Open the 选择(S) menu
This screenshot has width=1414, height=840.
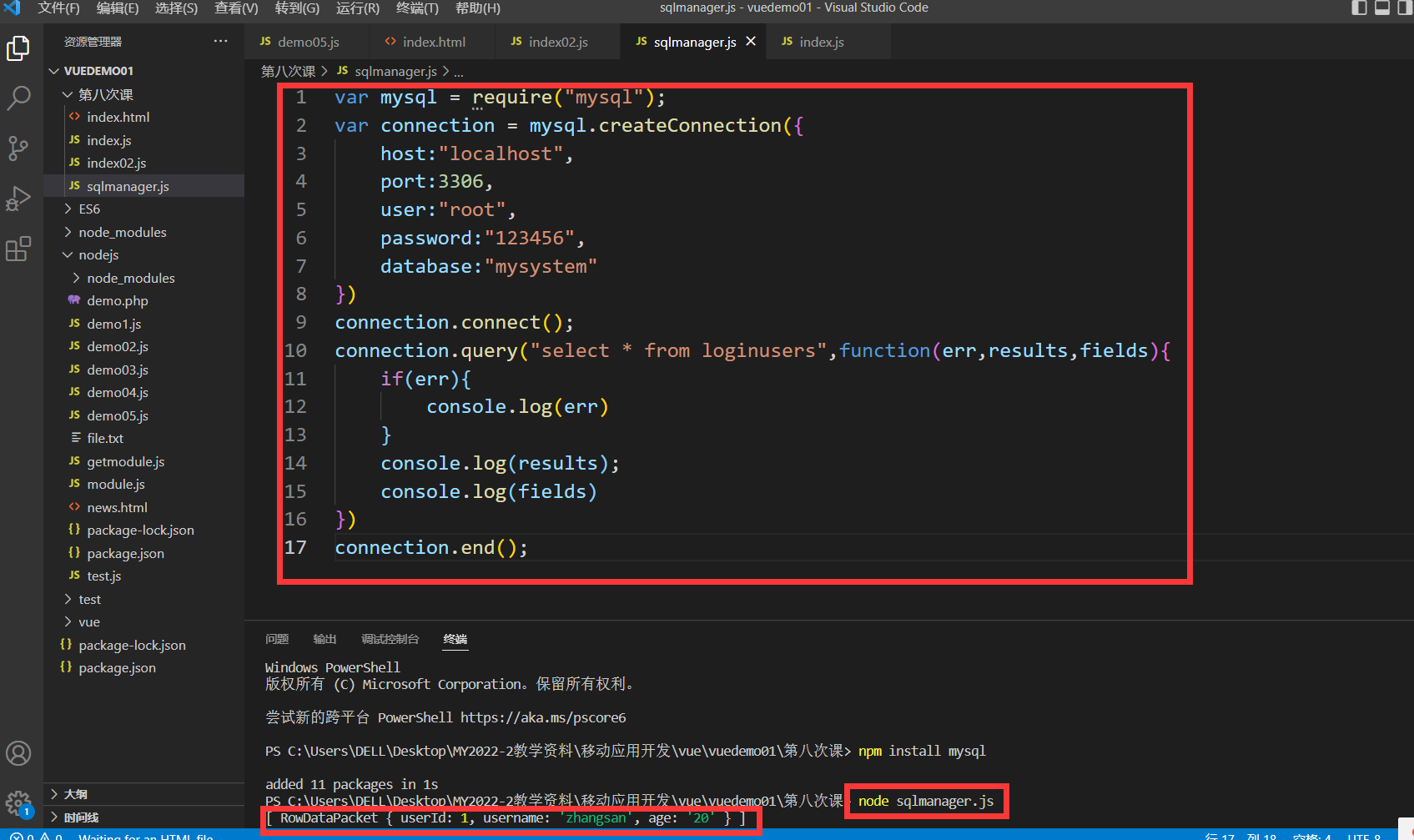pos(176,8)
